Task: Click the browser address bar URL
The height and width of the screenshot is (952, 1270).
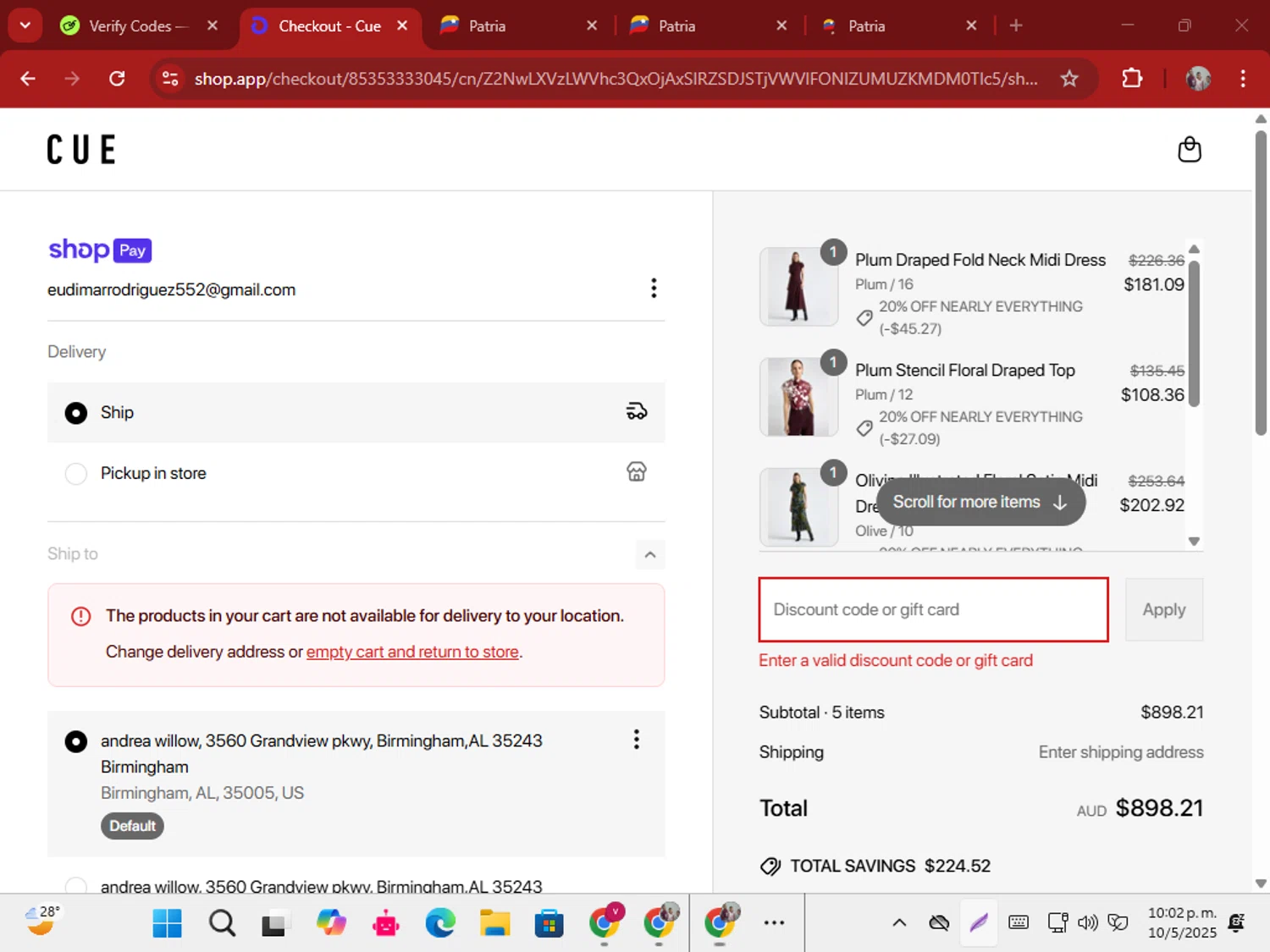Action: click(x=616, y=79)
